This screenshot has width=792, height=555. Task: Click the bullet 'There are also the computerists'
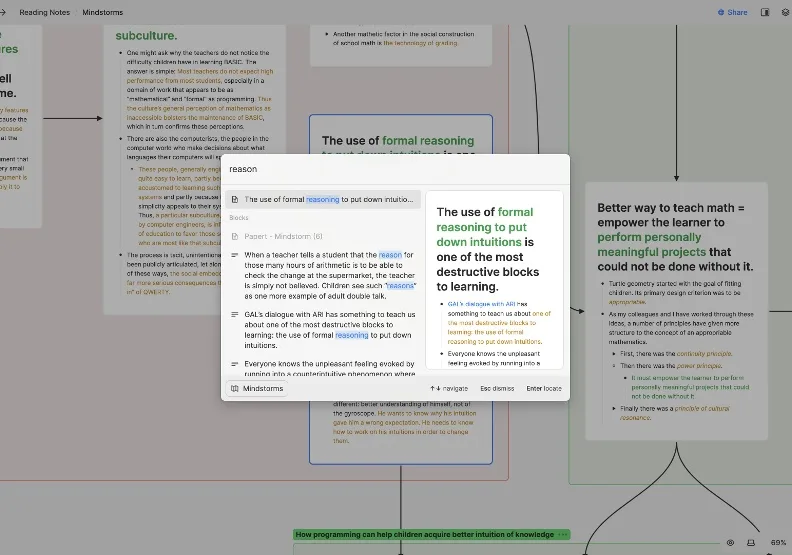197,148
